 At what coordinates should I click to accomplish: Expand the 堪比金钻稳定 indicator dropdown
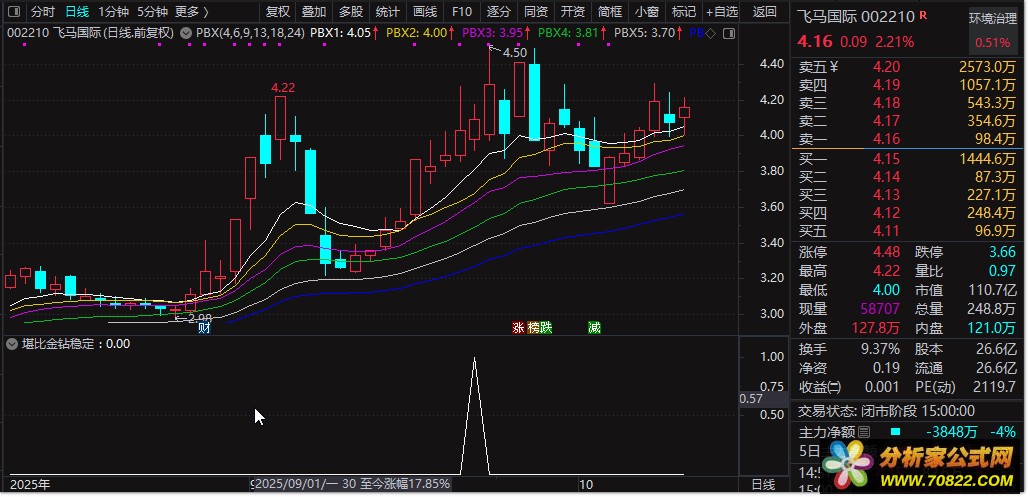pyautogui.click(x=12, y=343)
